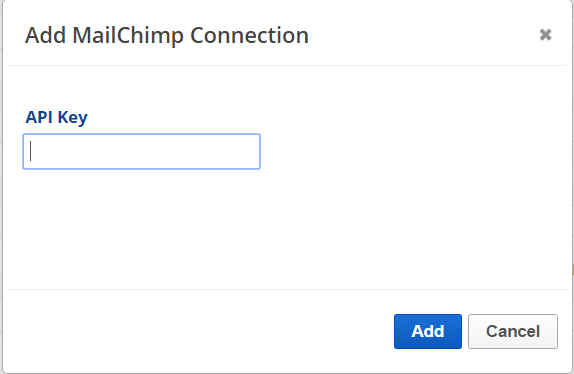Image resolution: width=574 pixels, height=374 pixels.
Task: Dismiss dialog using the gray X
Action: (x=545, y=35)
